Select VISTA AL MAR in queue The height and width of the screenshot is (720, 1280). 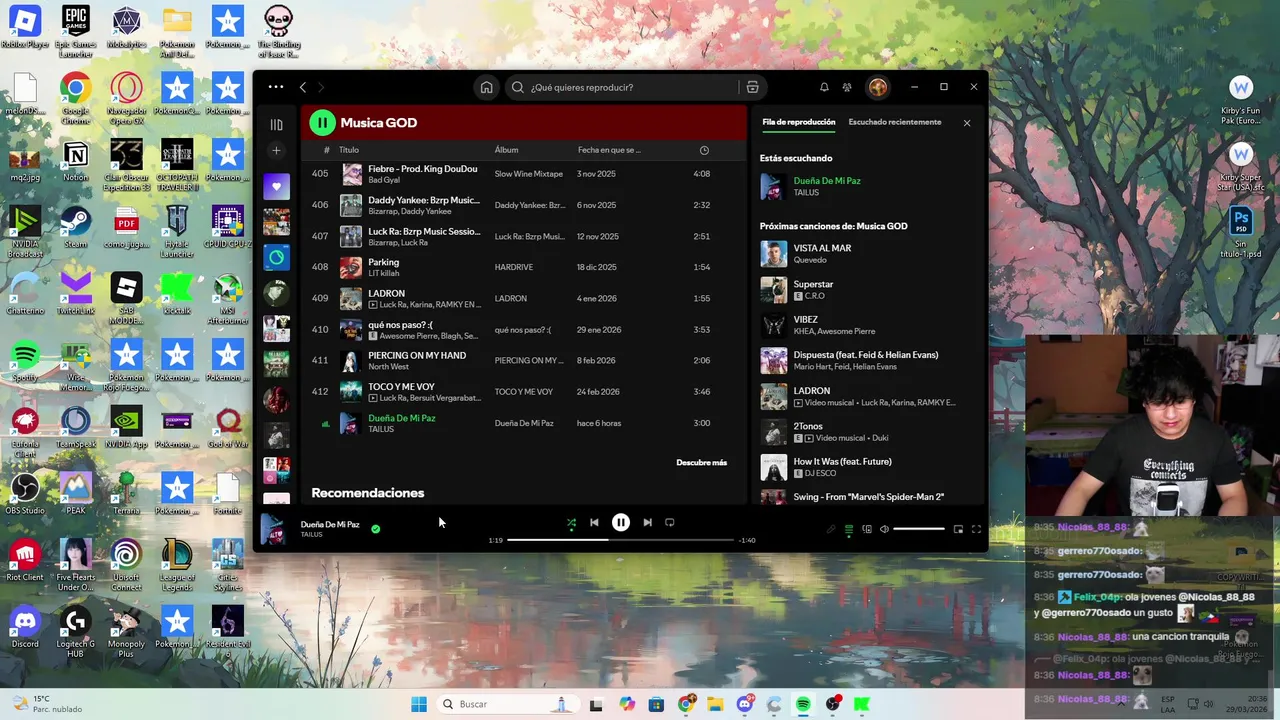(x=866, y=254)
